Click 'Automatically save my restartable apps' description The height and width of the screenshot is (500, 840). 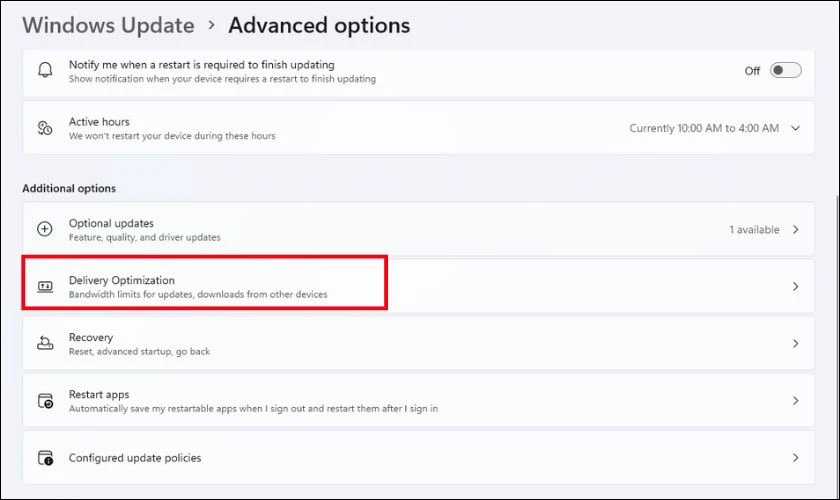click(x=253, y=408)
